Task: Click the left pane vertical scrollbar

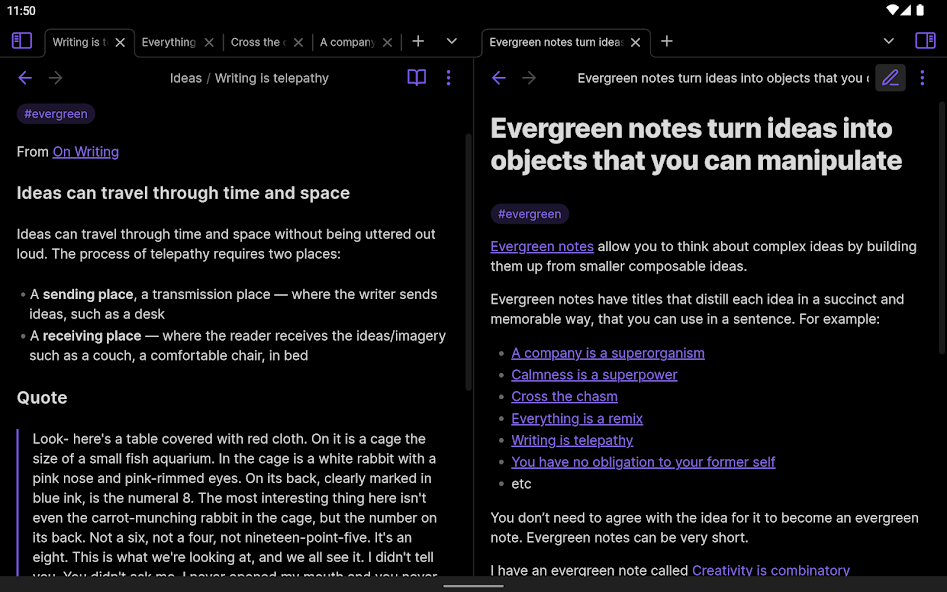Action: [468, 260]
